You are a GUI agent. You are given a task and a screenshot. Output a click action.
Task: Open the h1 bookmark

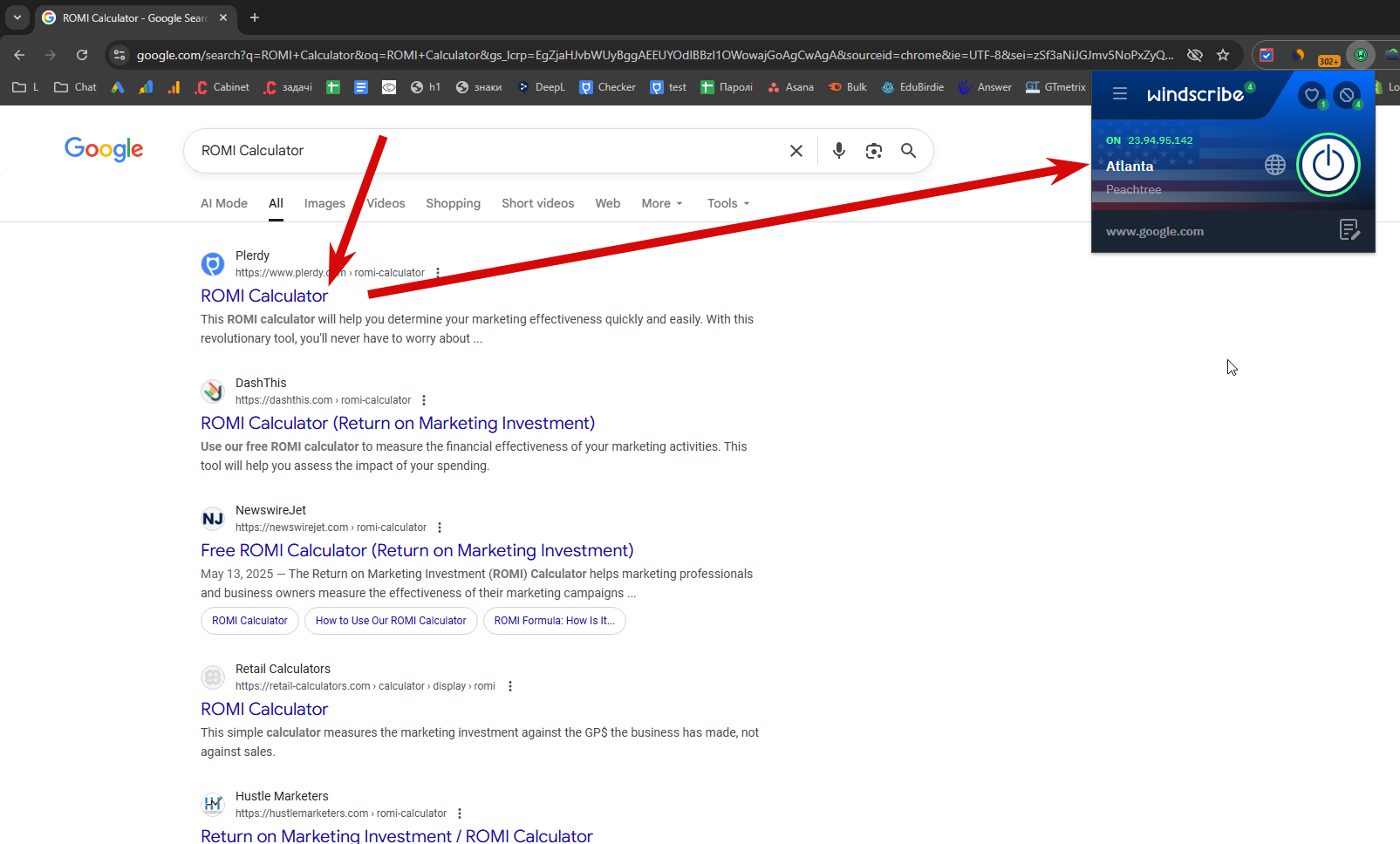[x=426, y=87]
